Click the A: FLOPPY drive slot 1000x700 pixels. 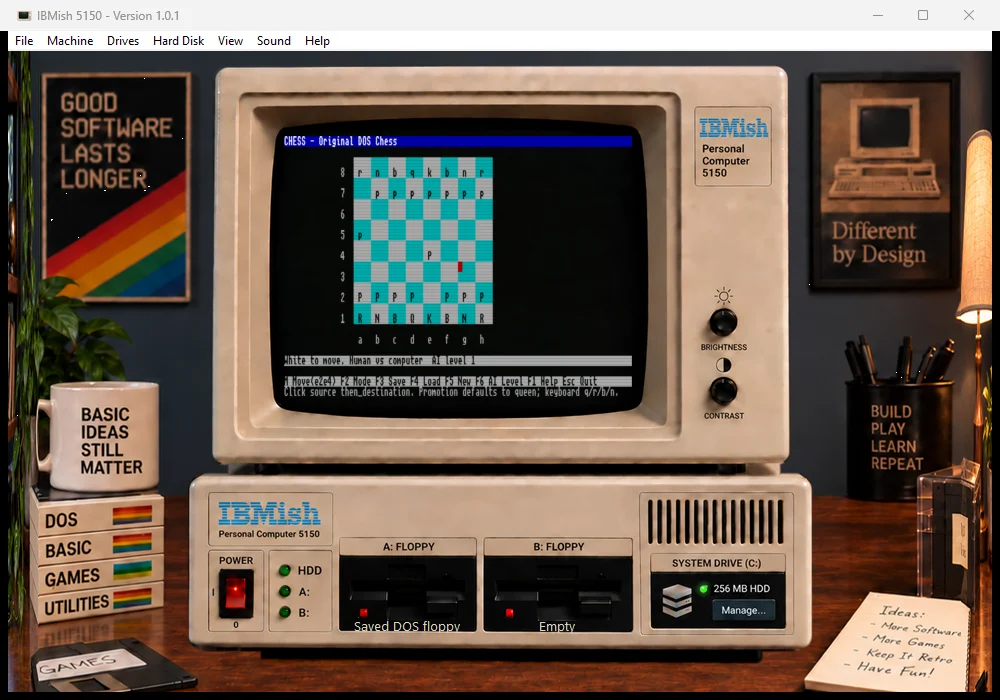click(408, 593)
